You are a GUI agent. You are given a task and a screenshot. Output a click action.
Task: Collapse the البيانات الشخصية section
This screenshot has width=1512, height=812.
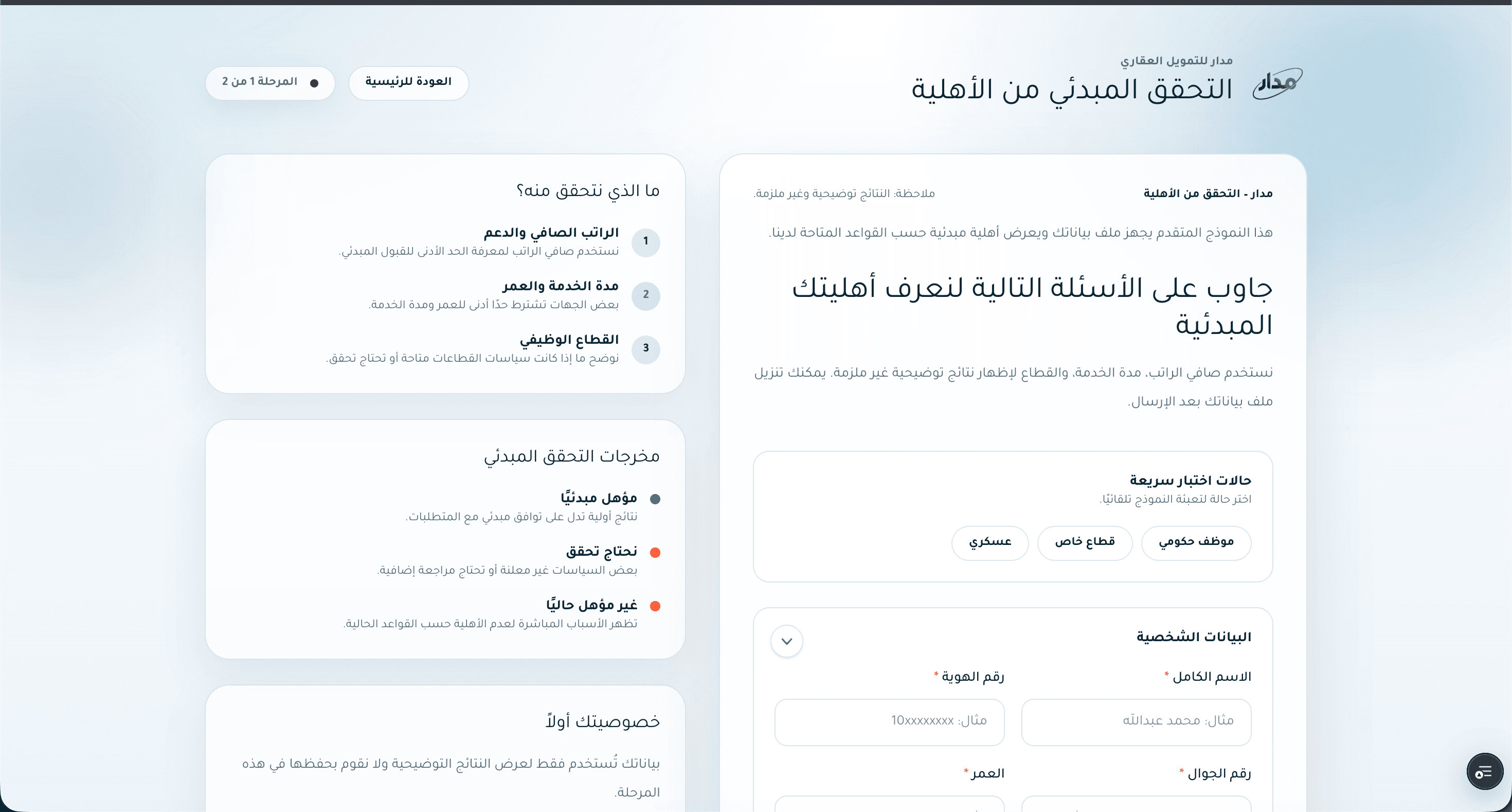click(787, 641)
